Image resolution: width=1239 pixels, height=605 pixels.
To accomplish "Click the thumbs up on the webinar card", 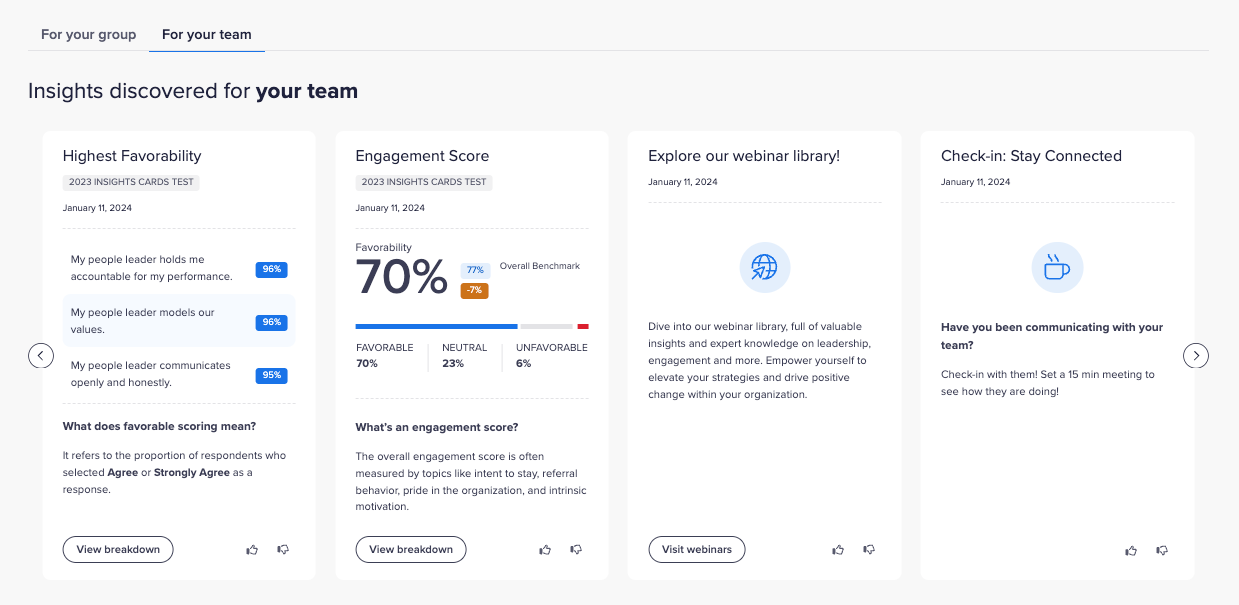I will [838, 549].
